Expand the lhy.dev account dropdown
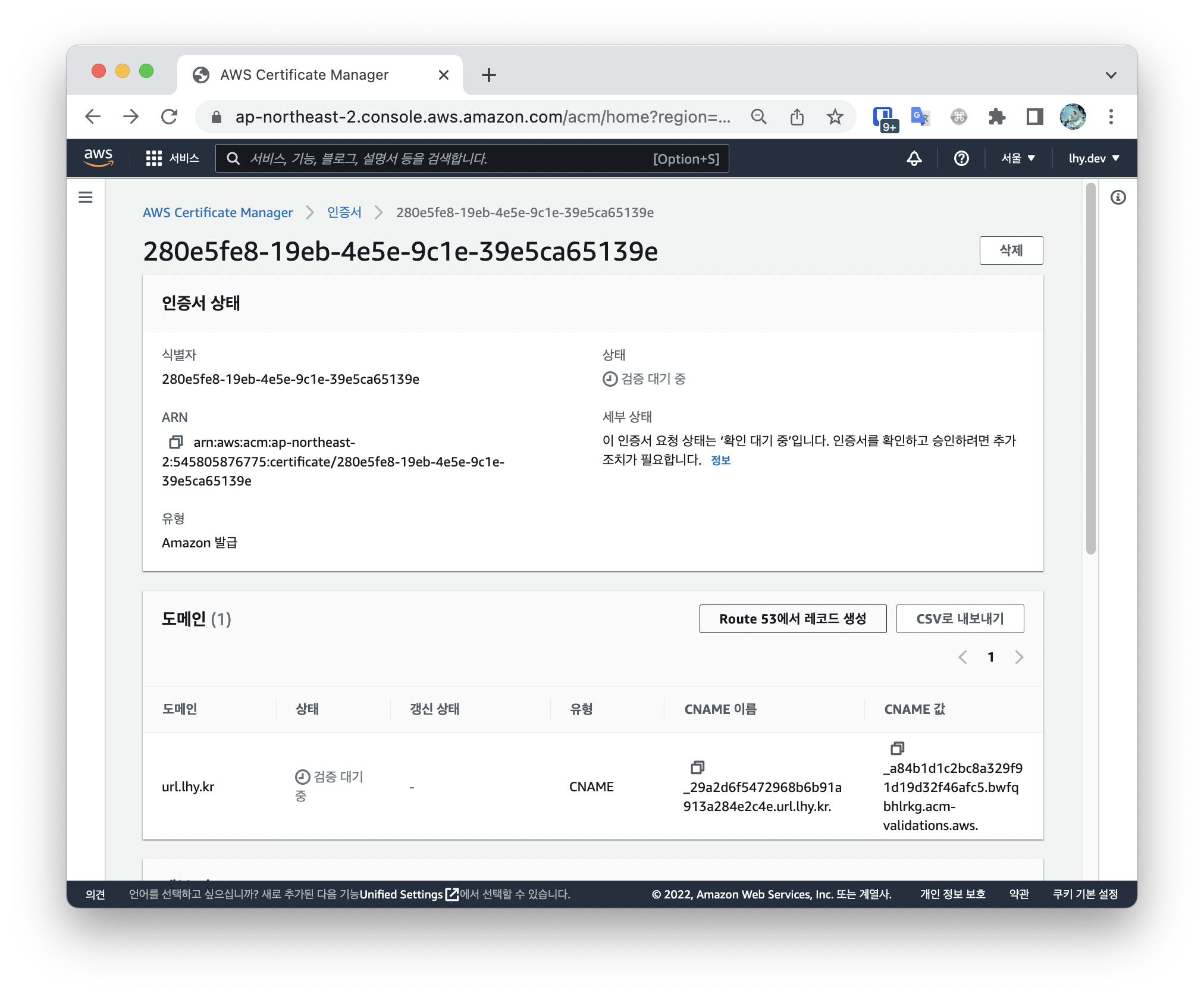Viewport: 1204px width, 996px height. (1094, 158)
